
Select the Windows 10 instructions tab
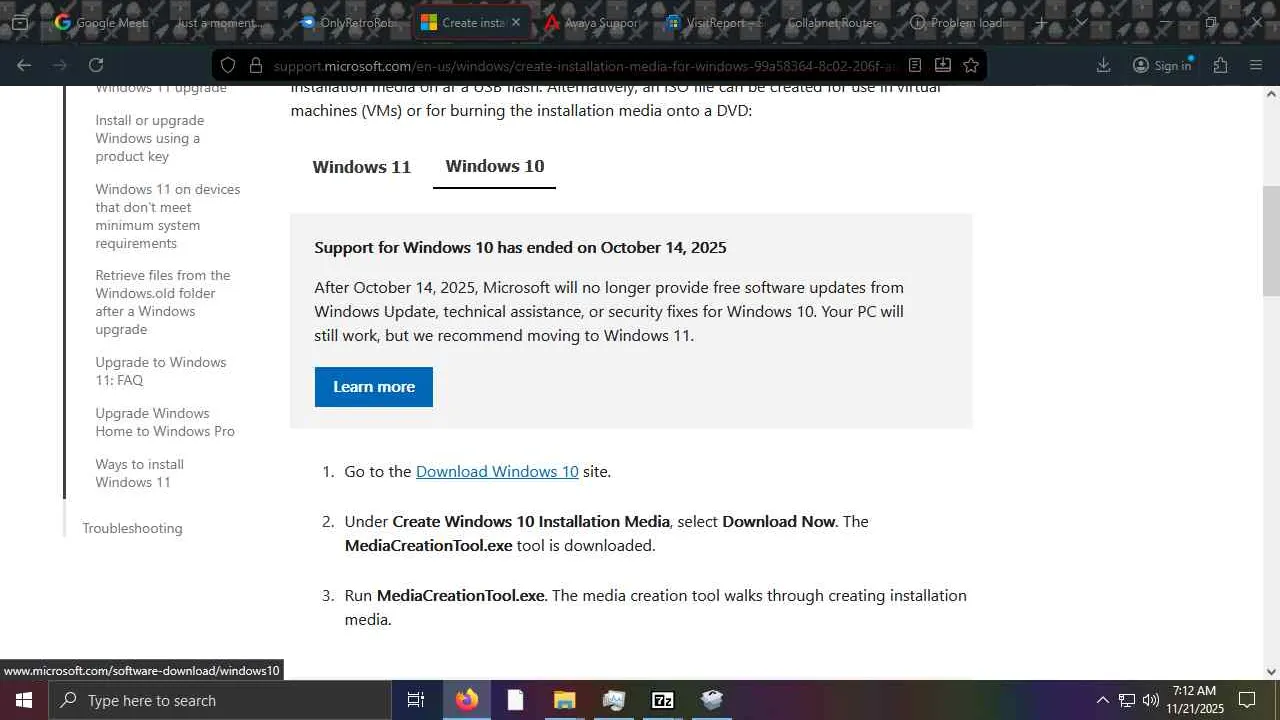[x=494, y=166]
